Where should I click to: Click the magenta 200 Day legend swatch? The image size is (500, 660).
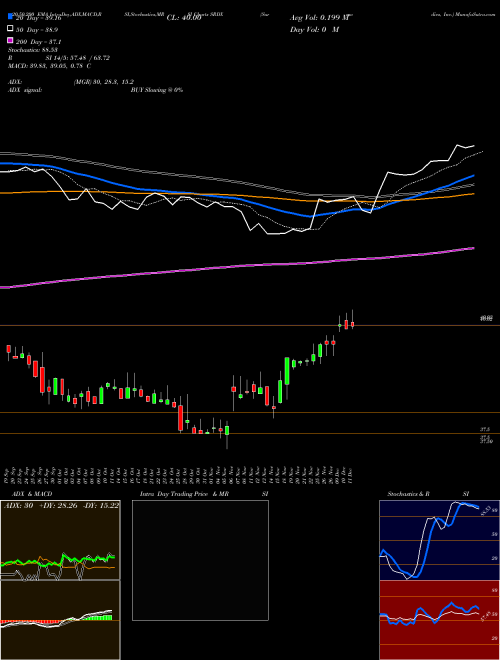pos(10,40)
